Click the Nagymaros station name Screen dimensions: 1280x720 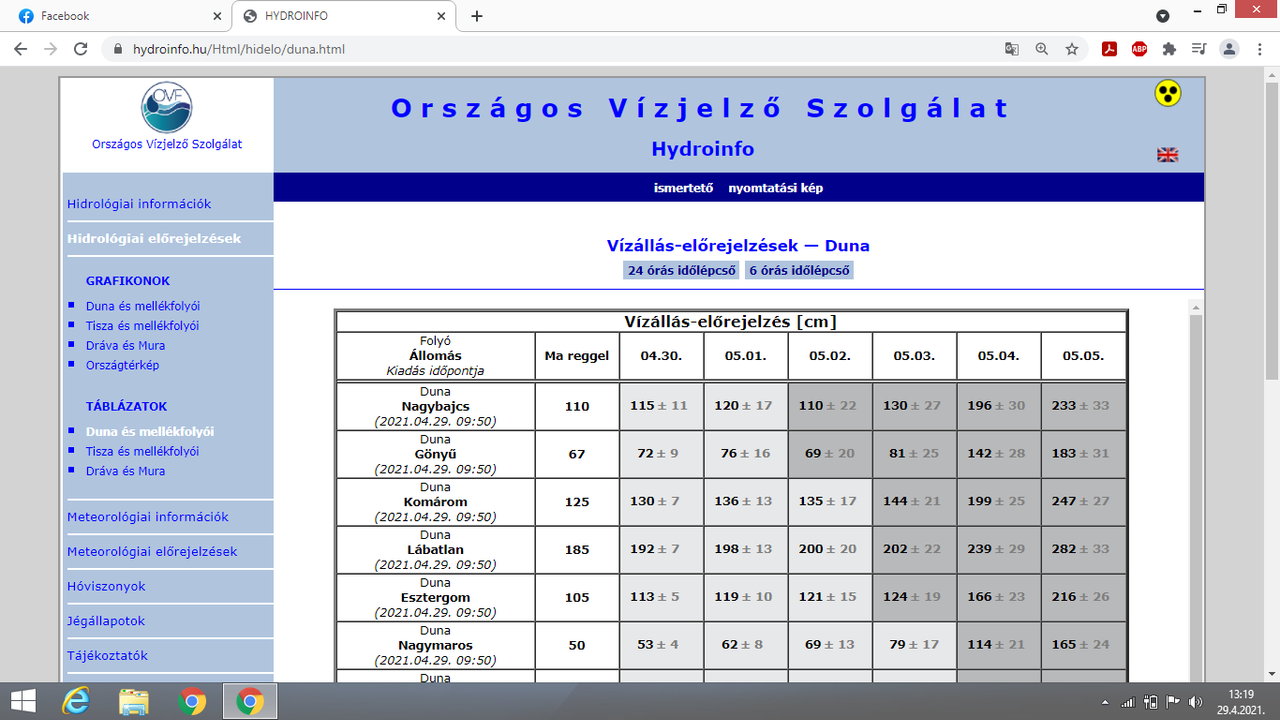click(436, 645)
